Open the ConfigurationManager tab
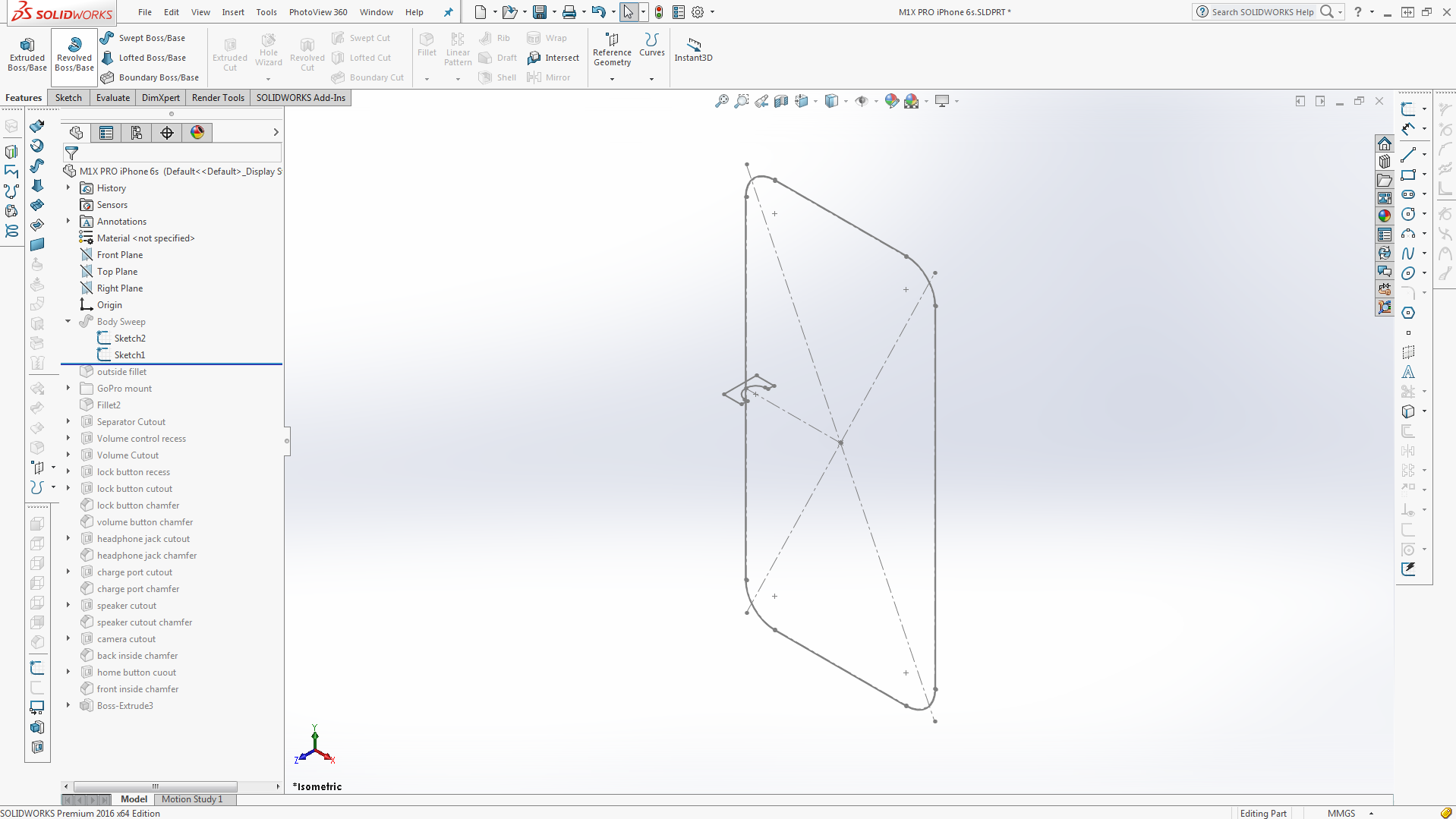 click(137, 133)
